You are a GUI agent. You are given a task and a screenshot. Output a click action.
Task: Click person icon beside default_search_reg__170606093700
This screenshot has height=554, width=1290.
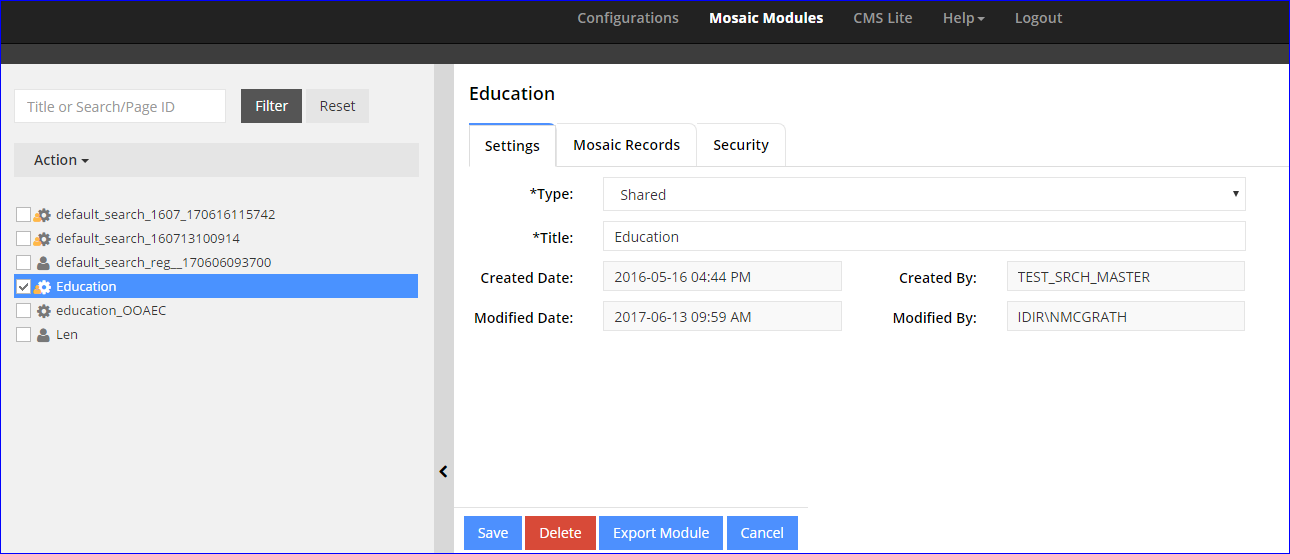click(43, 263)
